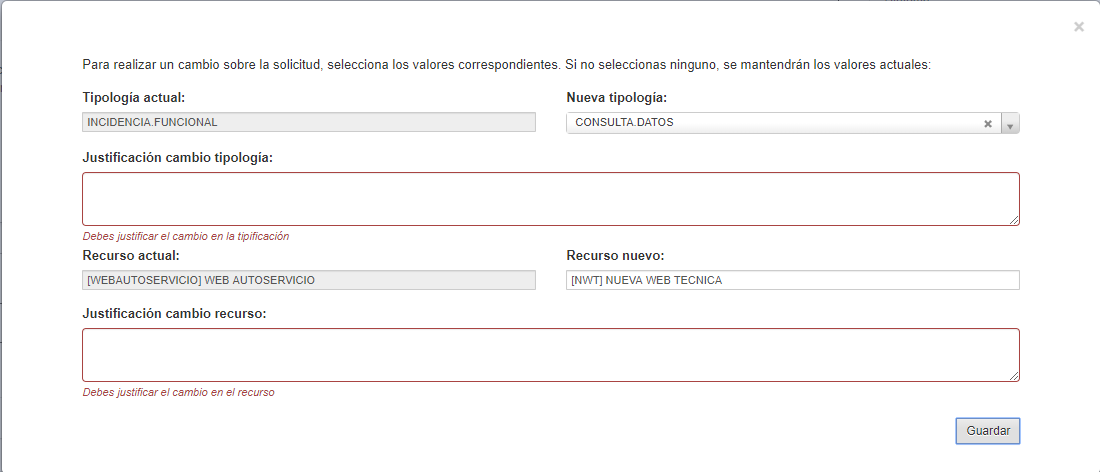The width and height of the screenshot is (1100, 472).
Task: Click the recurso validation error message
Action: [178, 393]
